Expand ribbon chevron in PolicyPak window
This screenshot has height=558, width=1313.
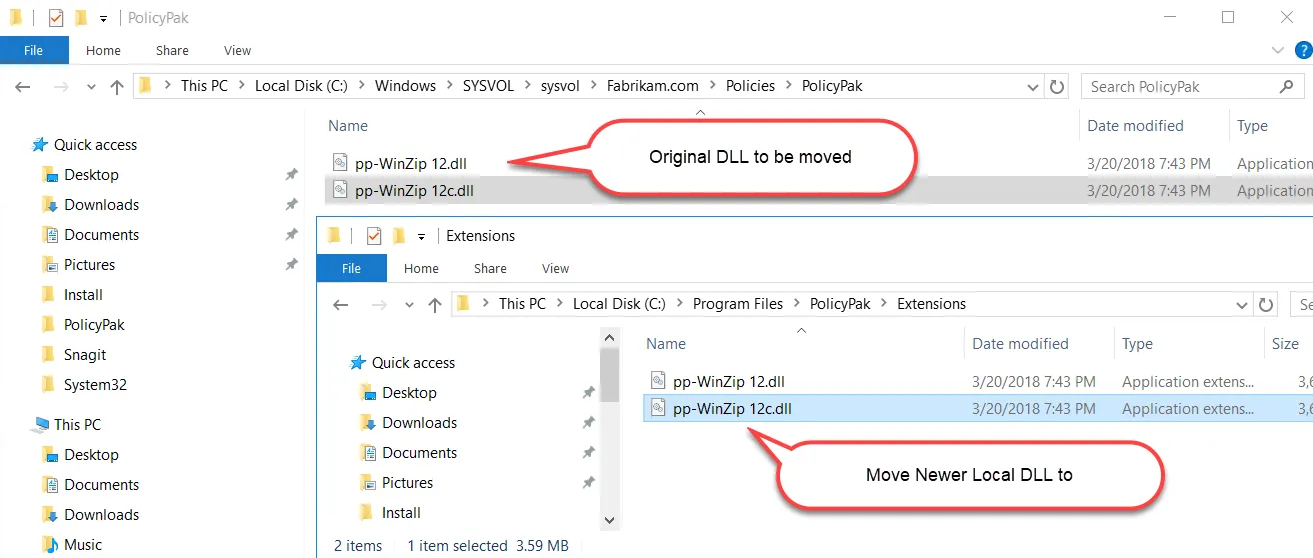(1277, 50)
